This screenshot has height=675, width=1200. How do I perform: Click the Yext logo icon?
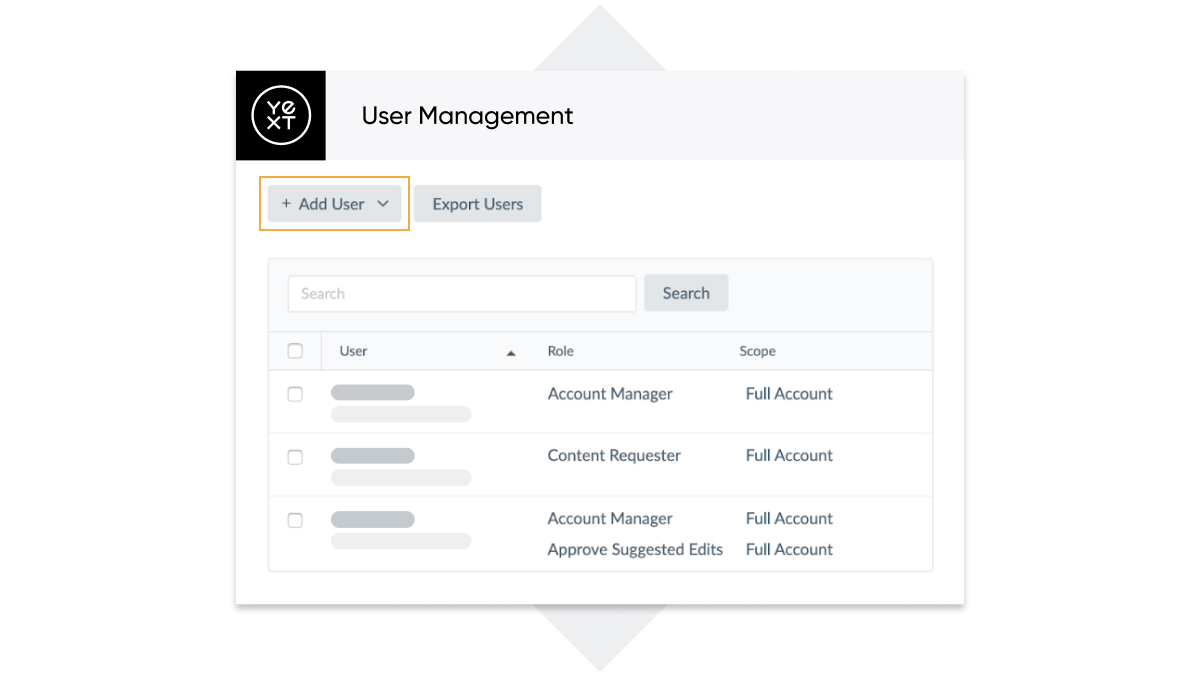[x=281, y=116]
